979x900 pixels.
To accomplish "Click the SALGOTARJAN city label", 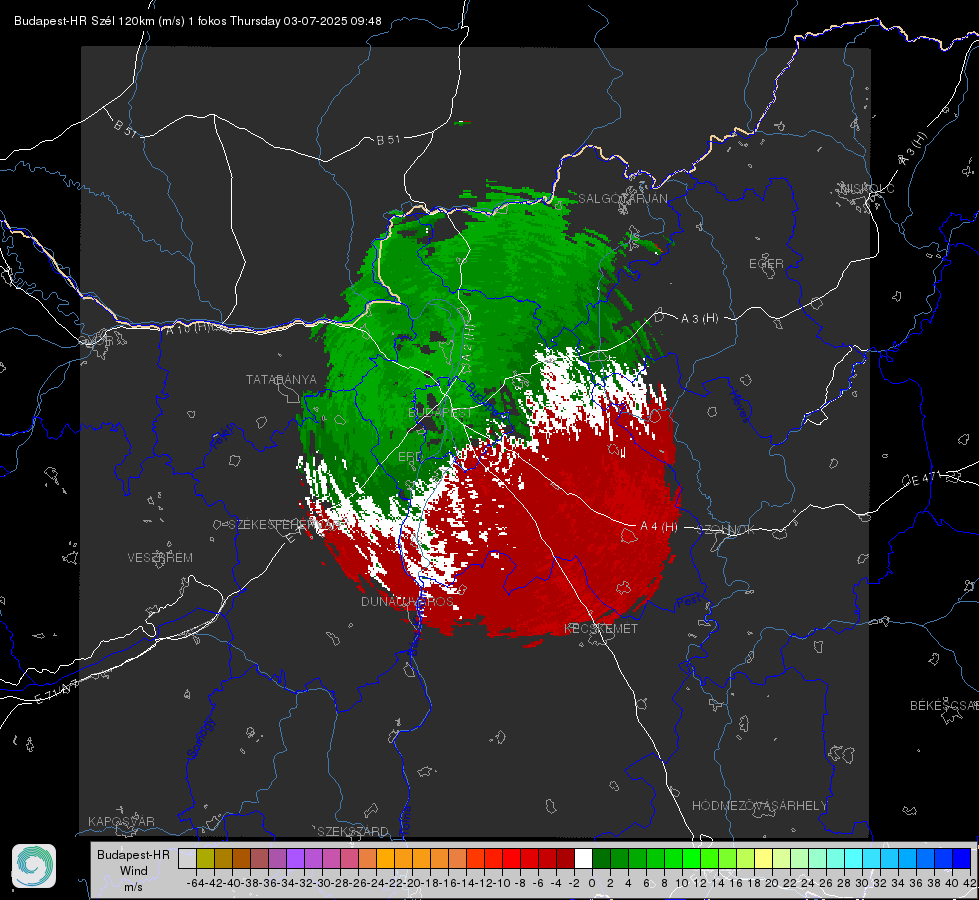I will 622,199.
